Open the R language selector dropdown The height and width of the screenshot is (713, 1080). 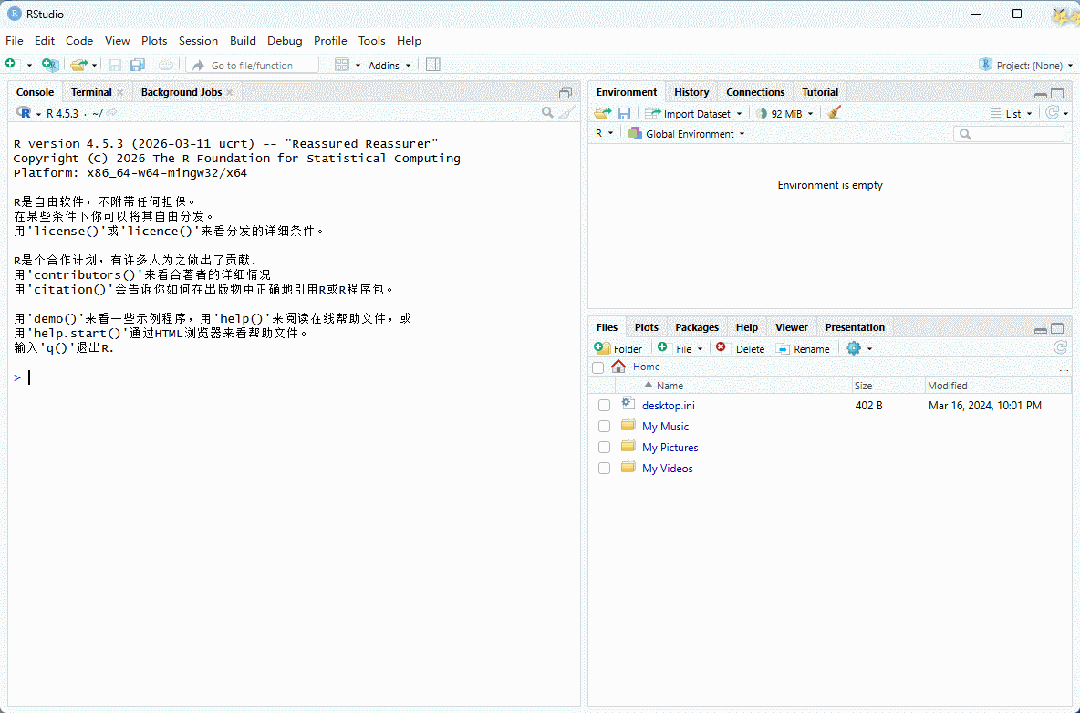pos(604,133)
